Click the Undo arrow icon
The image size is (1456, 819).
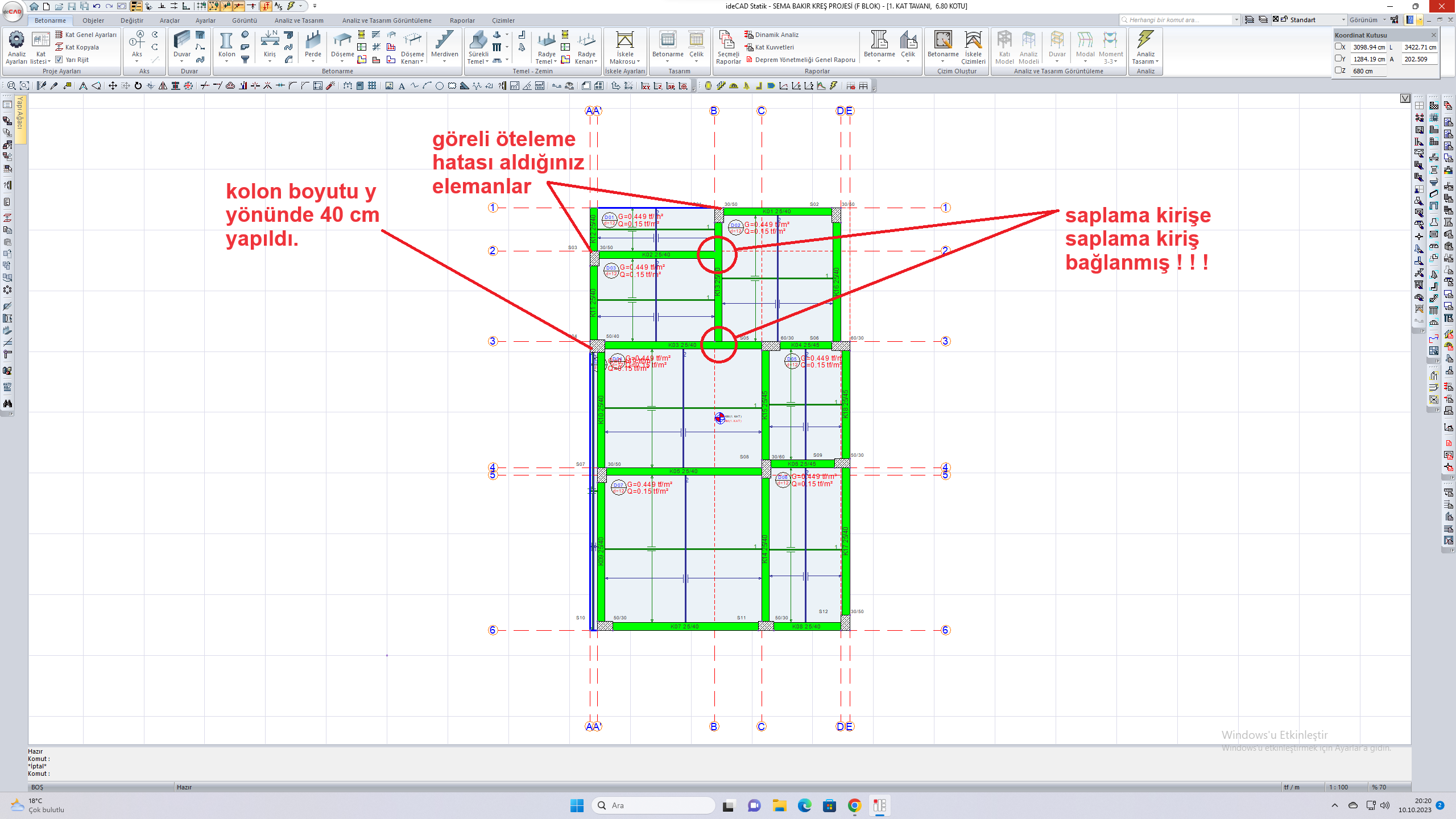(x=97, y=6)
